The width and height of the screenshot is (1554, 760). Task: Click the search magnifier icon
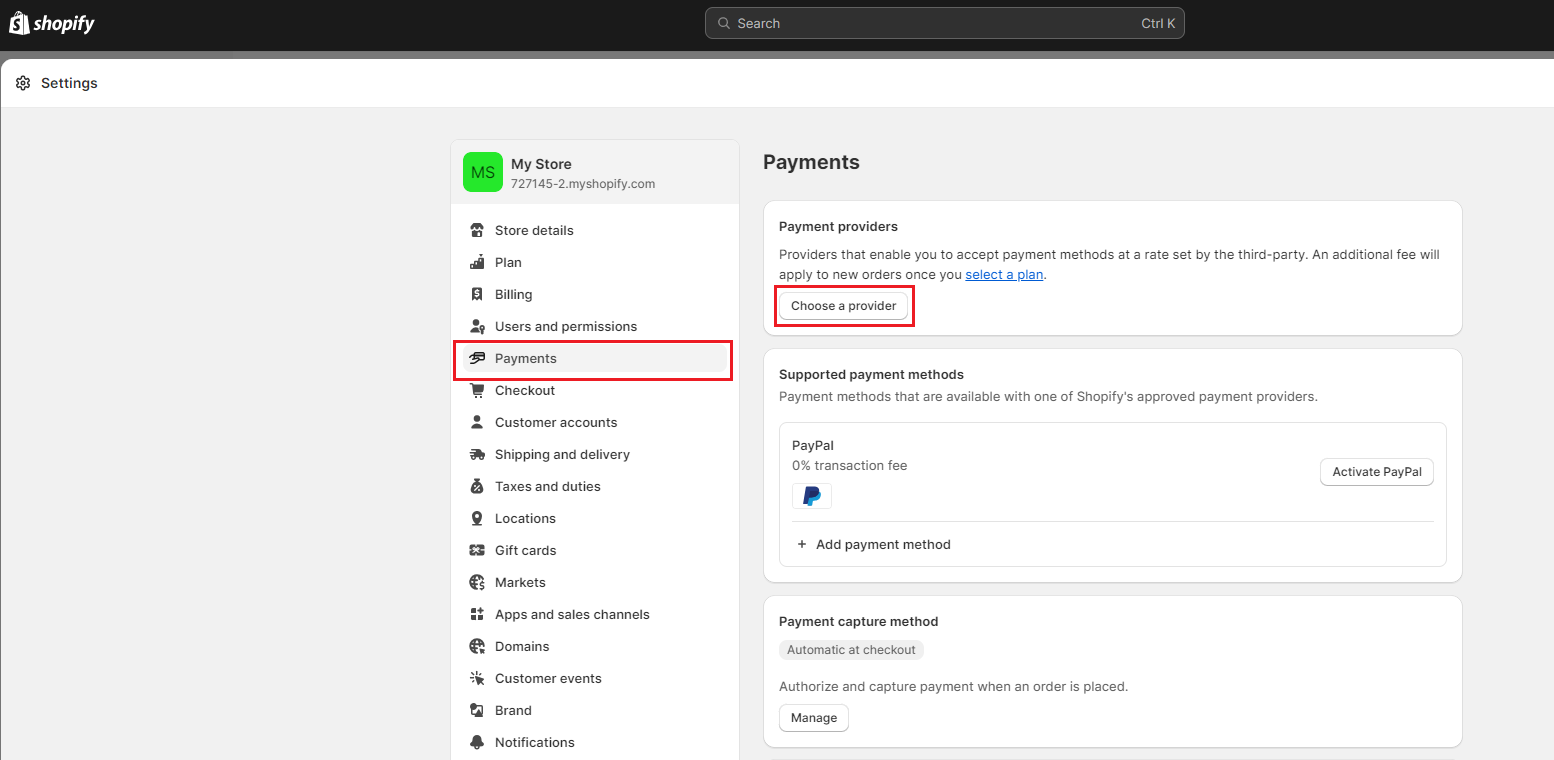click(x=724, y=23)
